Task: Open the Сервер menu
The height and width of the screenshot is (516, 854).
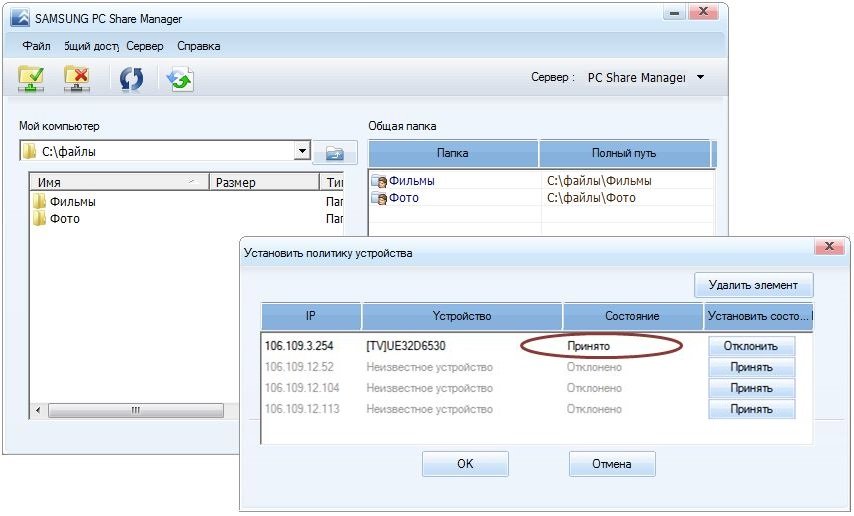Action: pyautogui.click(x=145, y=46)
